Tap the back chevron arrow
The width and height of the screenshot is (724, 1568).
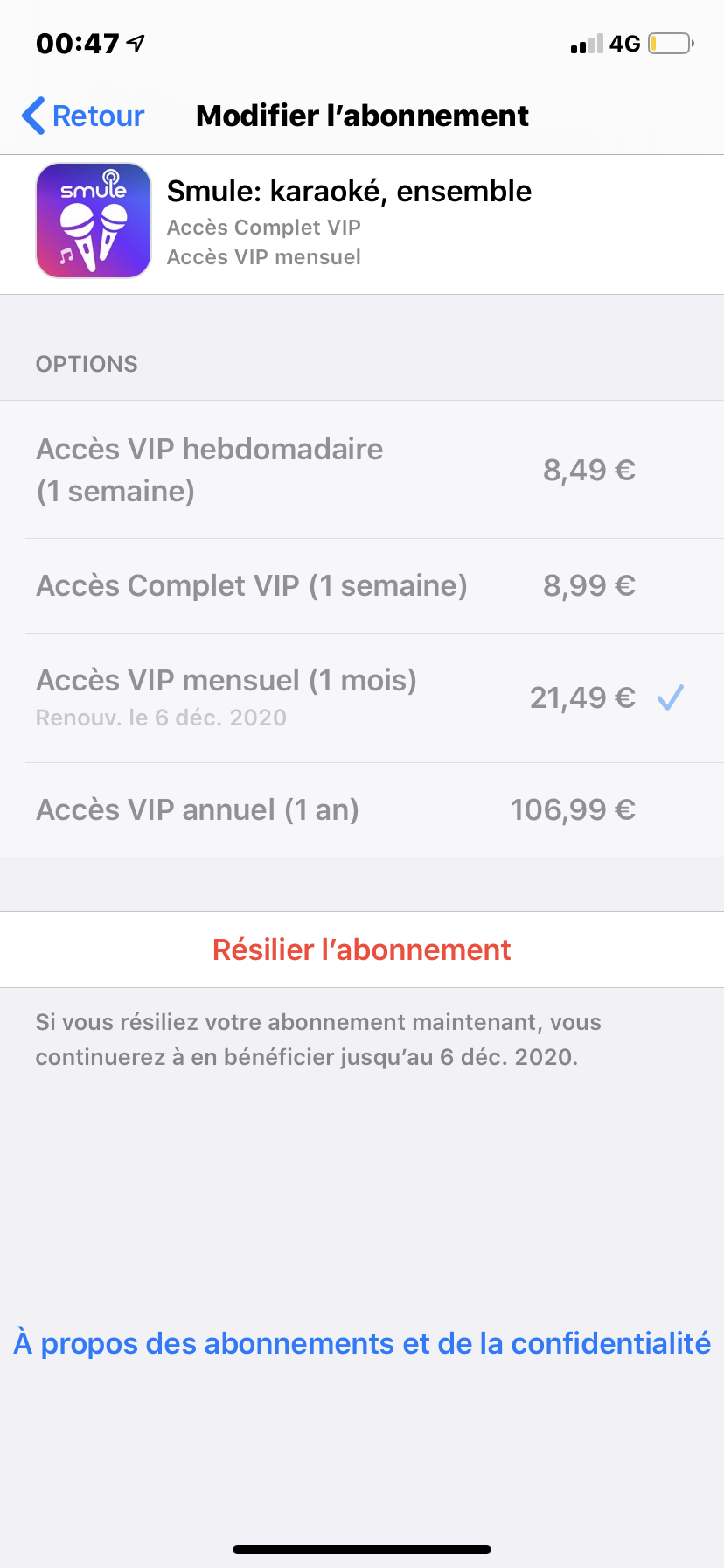[33, 115]
